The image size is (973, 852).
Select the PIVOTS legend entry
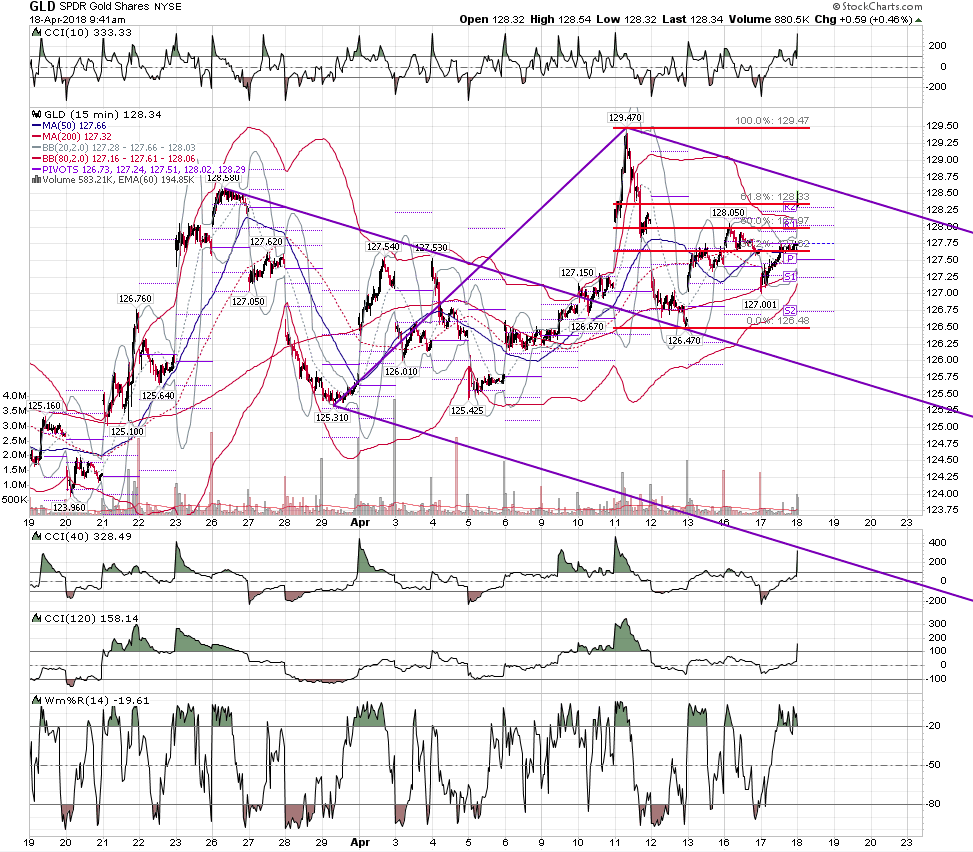139,169
